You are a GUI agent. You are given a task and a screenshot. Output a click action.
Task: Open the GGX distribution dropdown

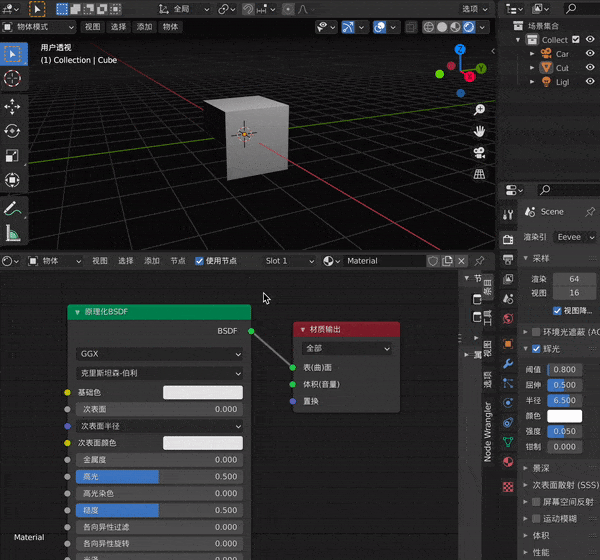(160, 354)
